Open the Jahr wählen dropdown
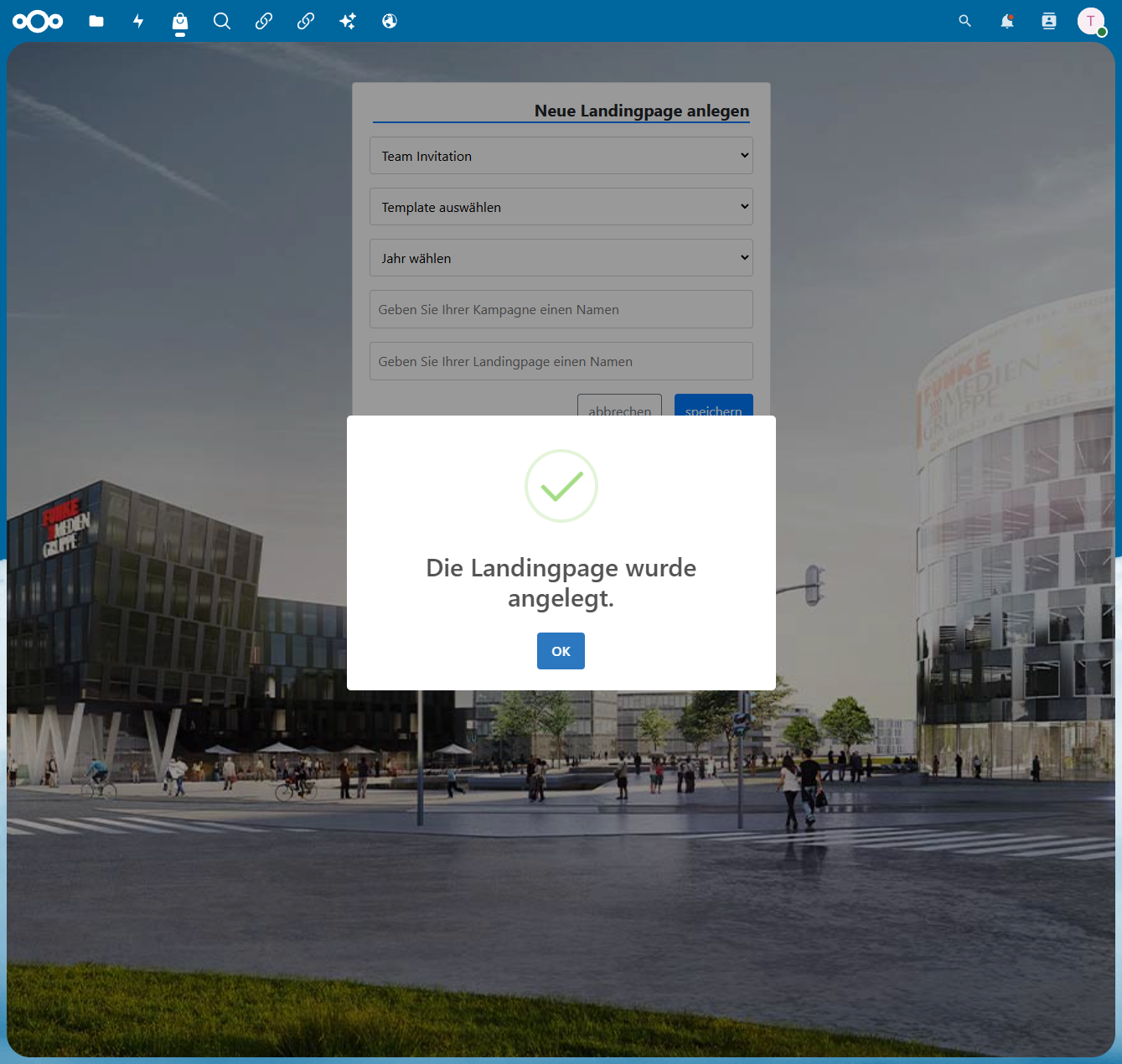1122x1064 pixels. coord(561,258)
